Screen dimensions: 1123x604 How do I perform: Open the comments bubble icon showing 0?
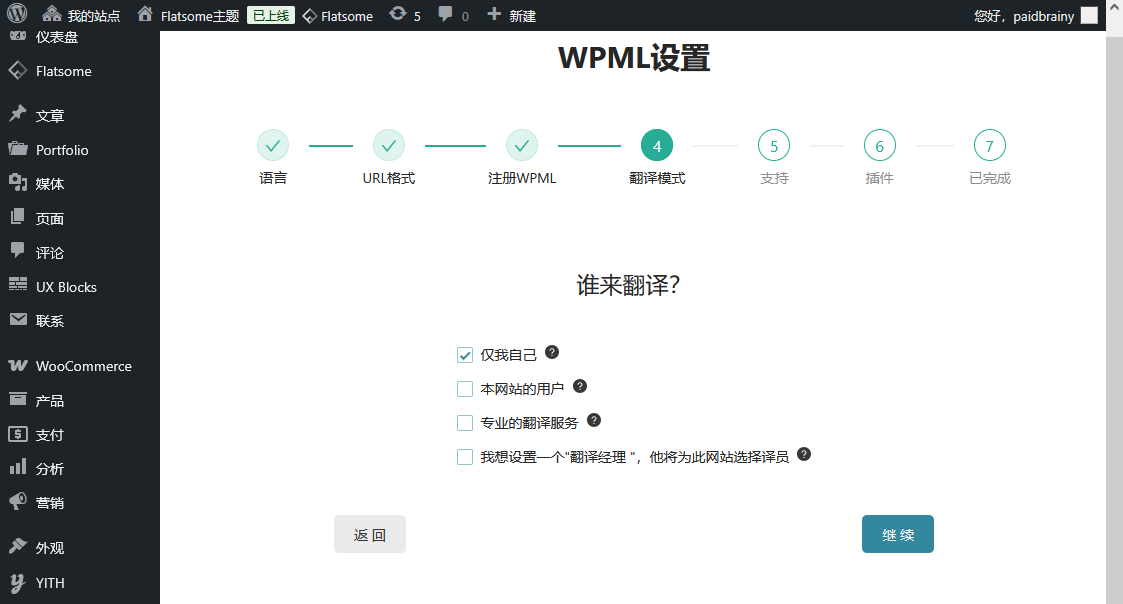tap(453, 15)
